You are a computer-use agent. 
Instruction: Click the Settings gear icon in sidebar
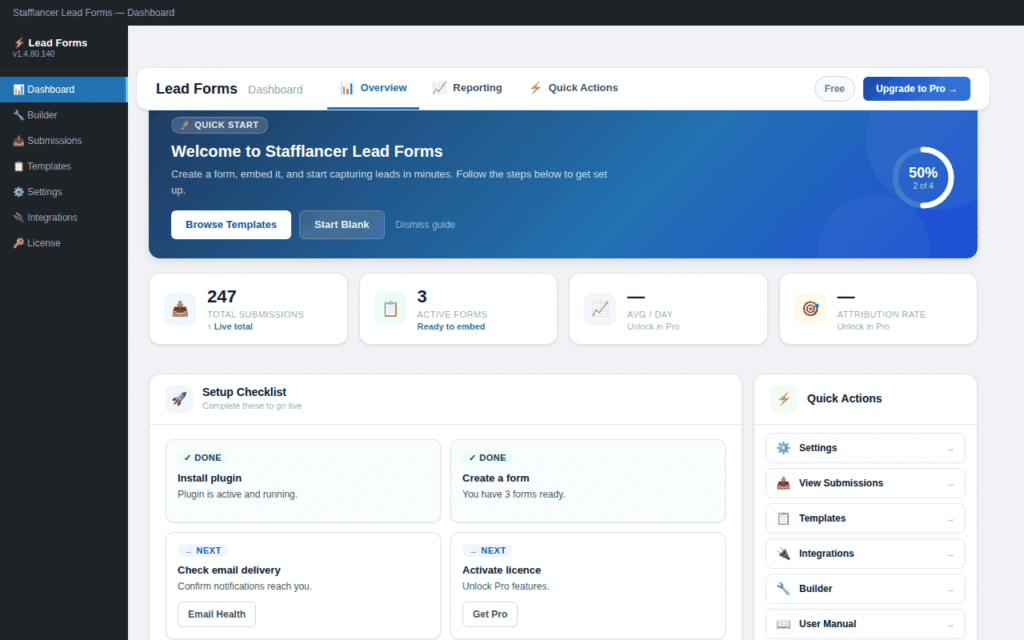18,192
